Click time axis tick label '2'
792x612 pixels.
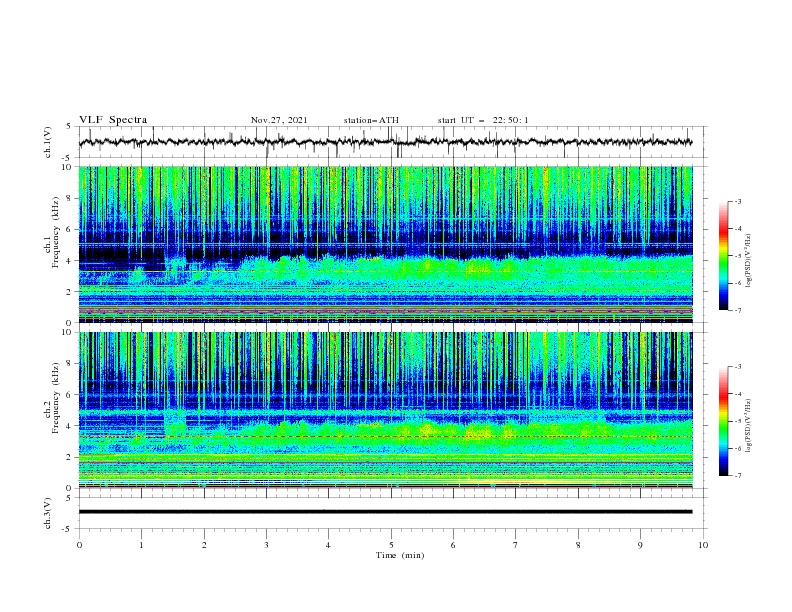click(204, 545)
